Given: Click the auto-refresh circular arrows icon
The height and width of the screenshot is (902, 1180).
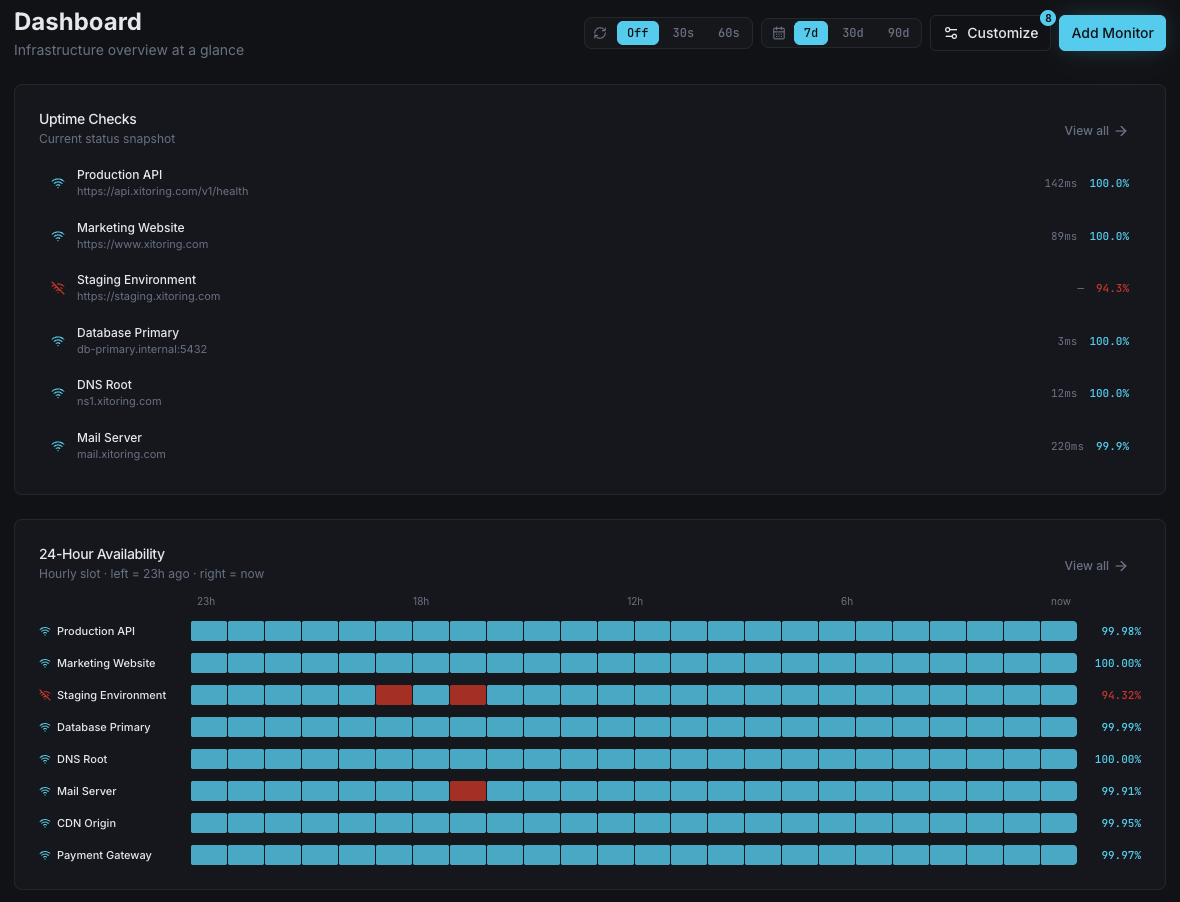Looking at the screenshot, I should click(x=600, y=32).
